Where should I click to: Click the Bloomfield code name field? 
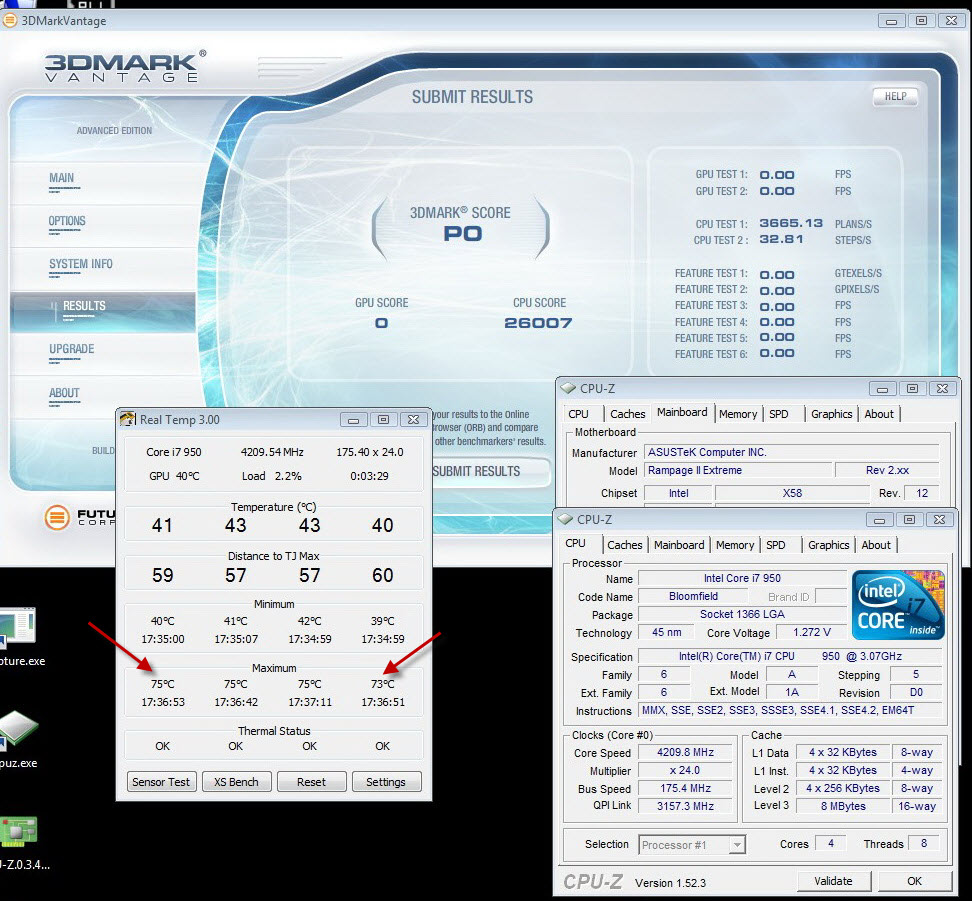693,596
